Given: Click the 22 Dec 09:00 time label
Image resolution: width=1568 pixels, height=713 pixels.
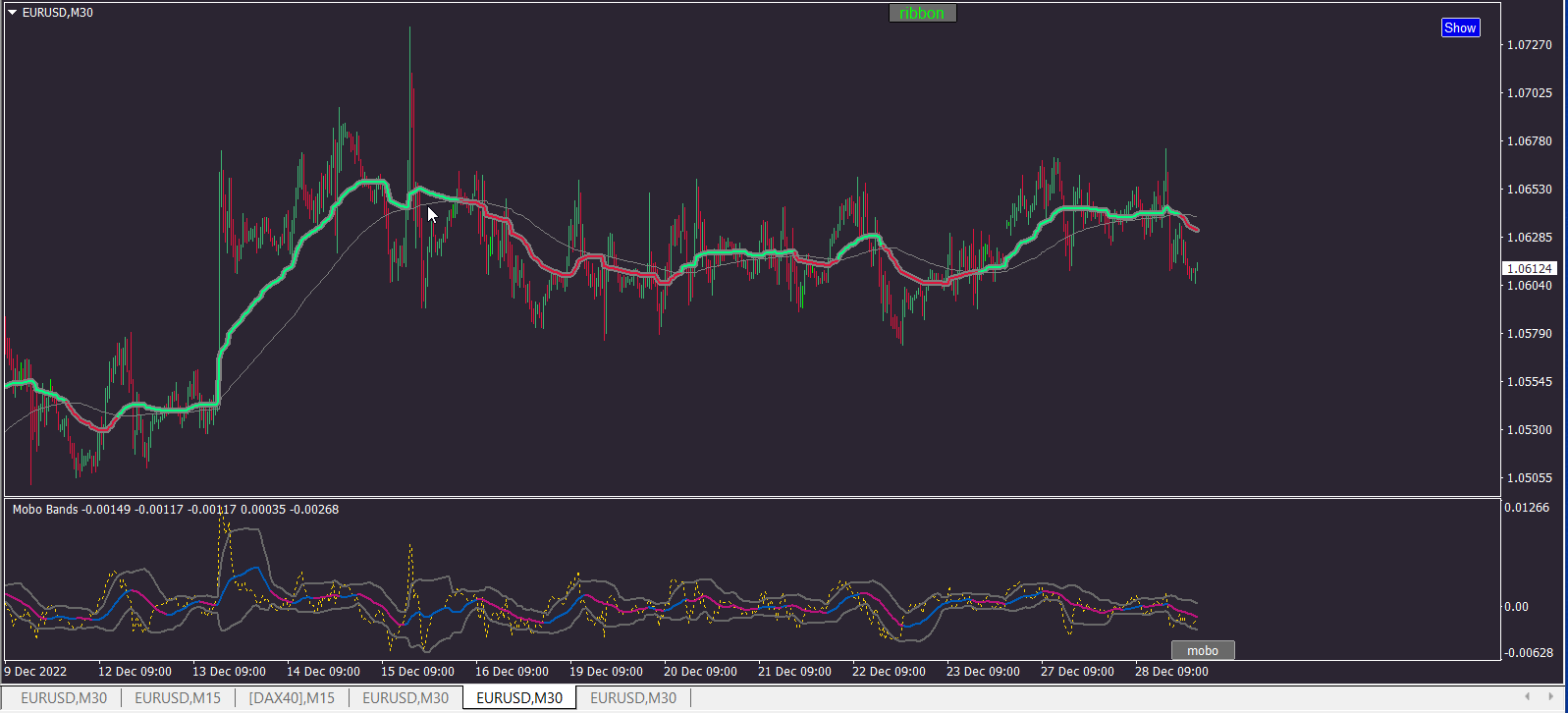Looking at the screenshot, I should 889,672.
